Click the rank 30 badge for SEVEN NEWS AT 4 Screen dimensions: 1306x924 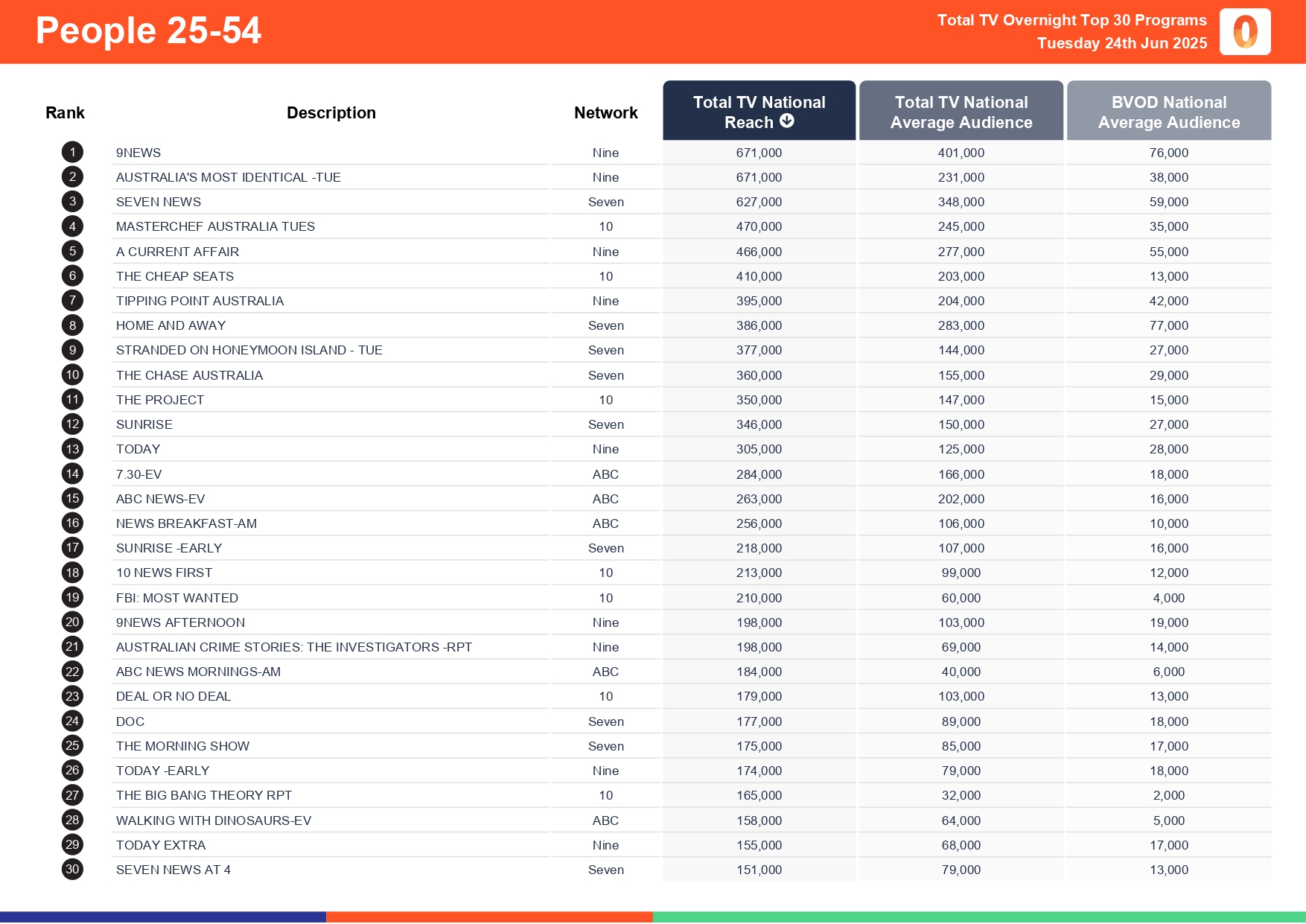tap(71, 870)
